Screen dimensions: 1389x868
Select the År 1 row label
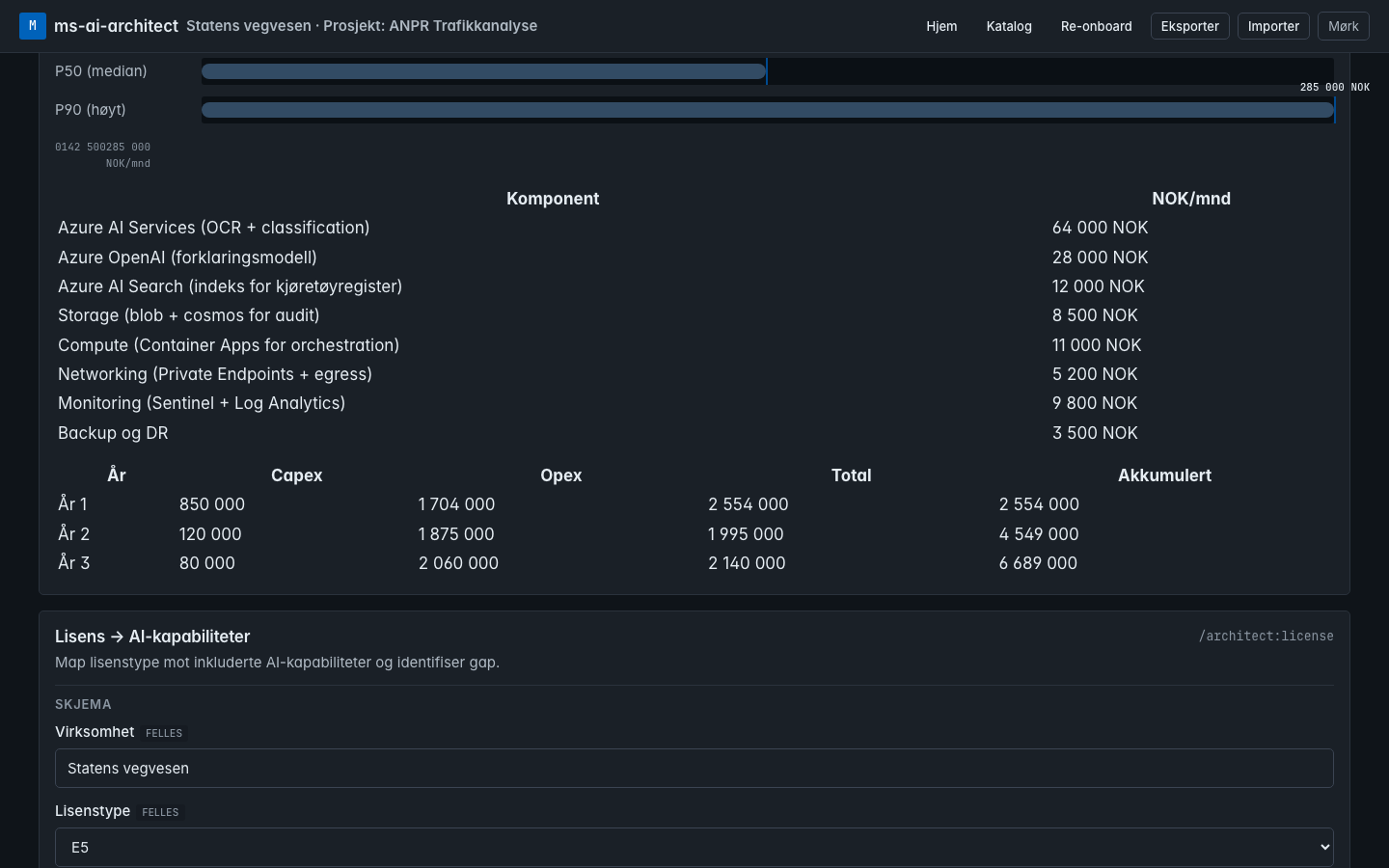(72, 504)
